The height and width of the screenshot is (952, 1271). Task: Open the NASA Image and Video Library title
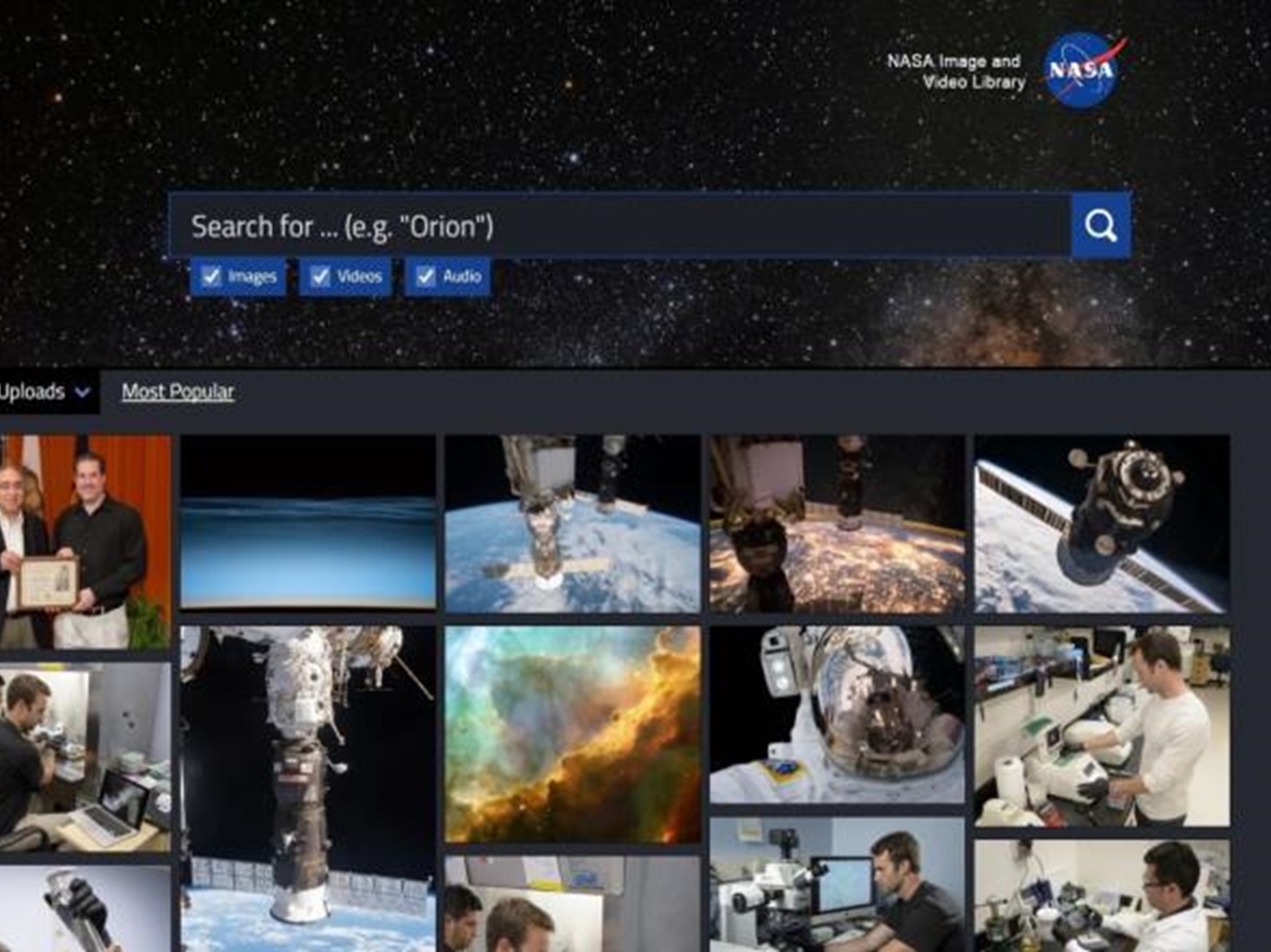point(956,71)
